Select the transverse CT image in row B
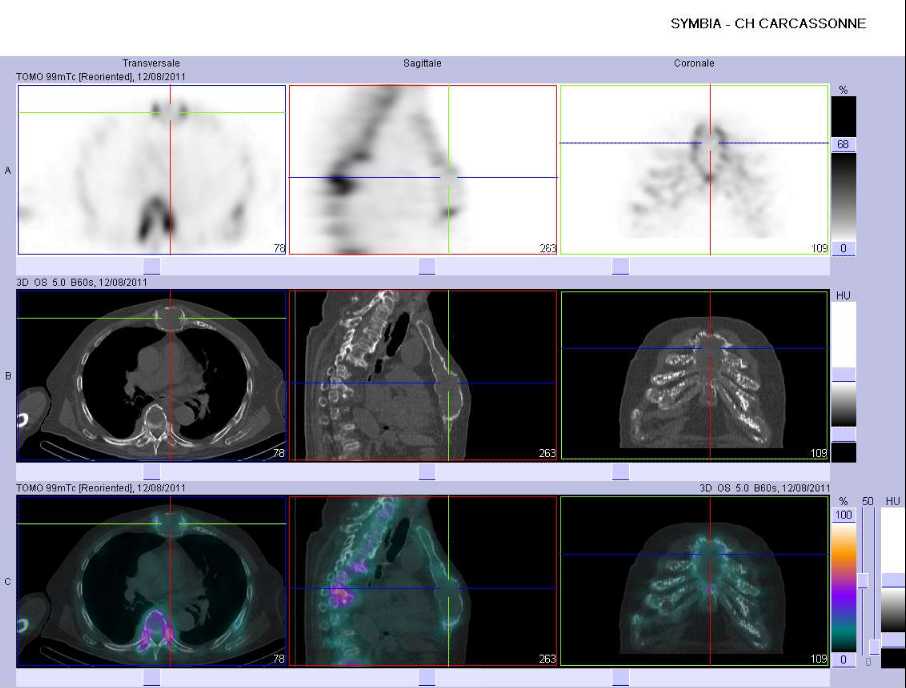 click(x=151, y=375)
